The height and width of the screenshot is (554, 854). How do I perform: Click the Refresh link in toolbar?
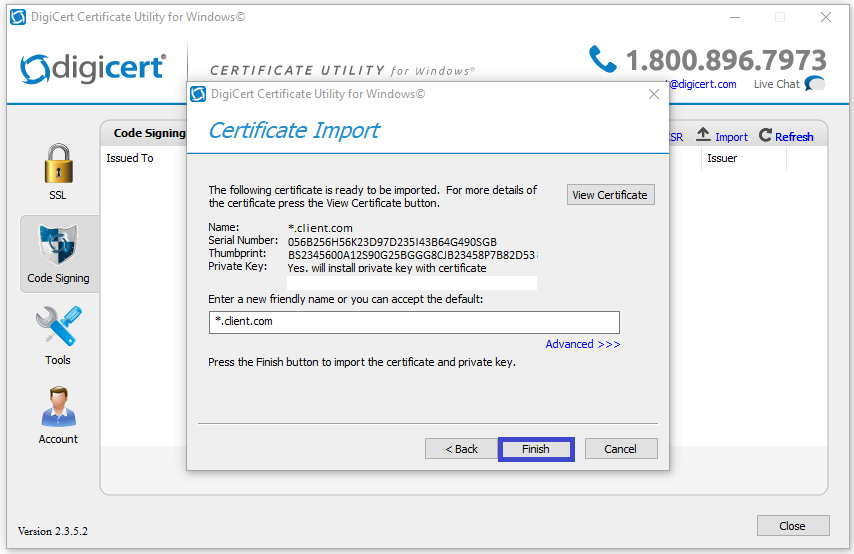tap(794, 137)
